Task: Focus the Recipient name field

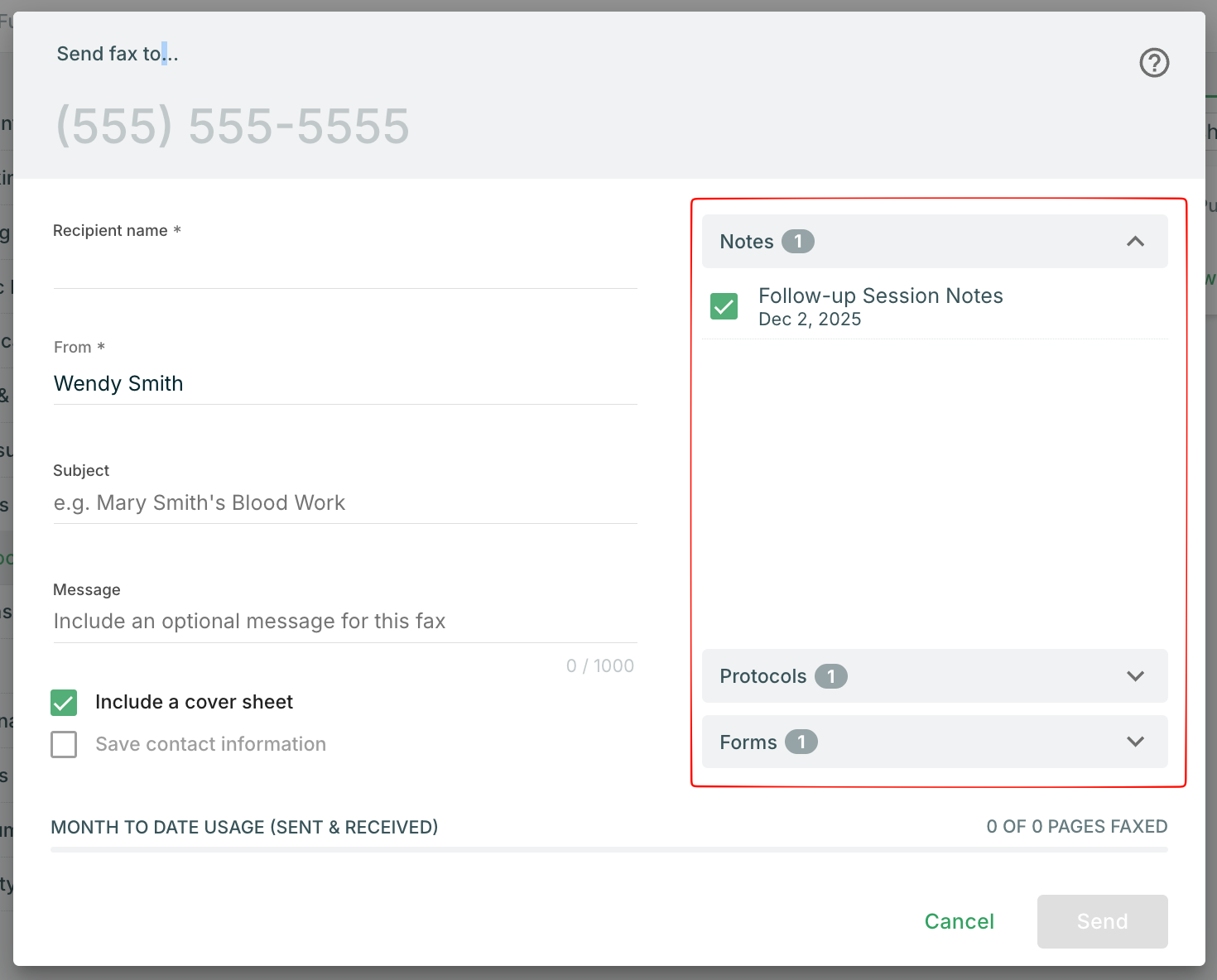Action: (344, 268)
